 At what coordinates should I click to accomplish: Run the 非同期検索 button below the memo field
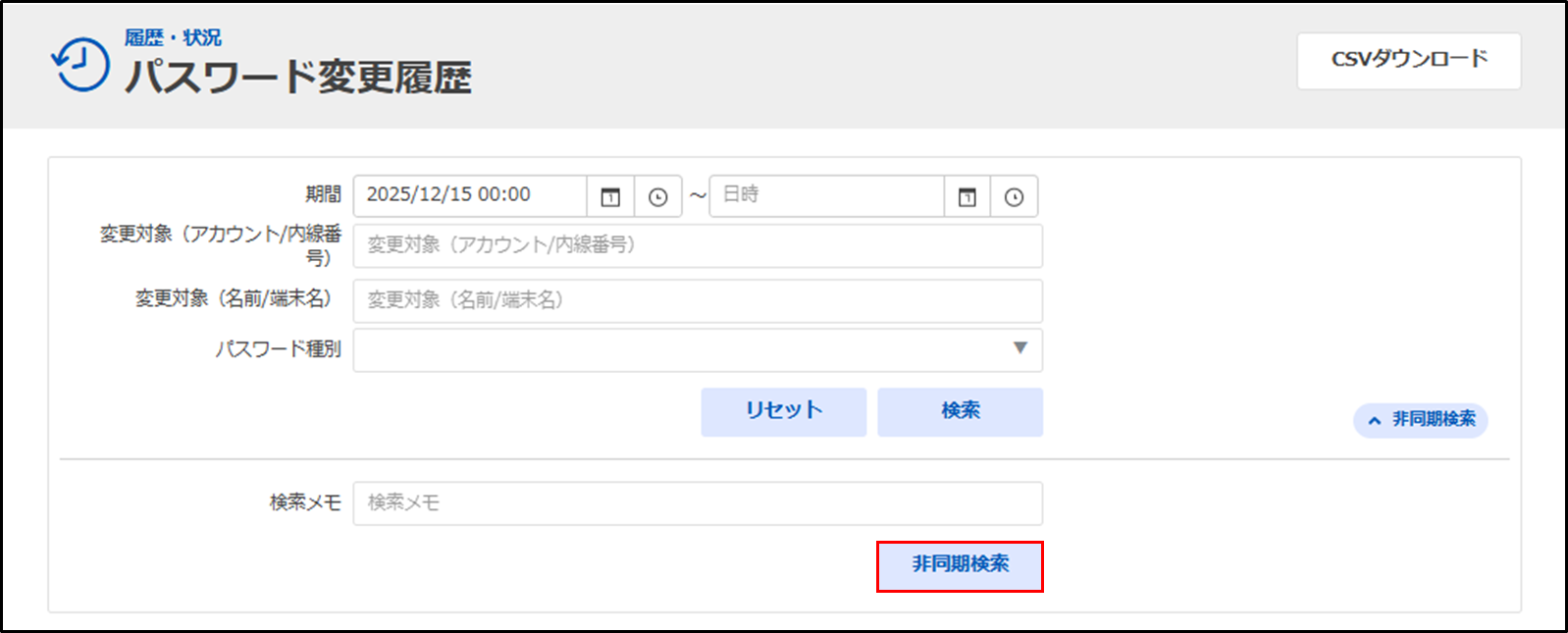[x=960, y=565]
